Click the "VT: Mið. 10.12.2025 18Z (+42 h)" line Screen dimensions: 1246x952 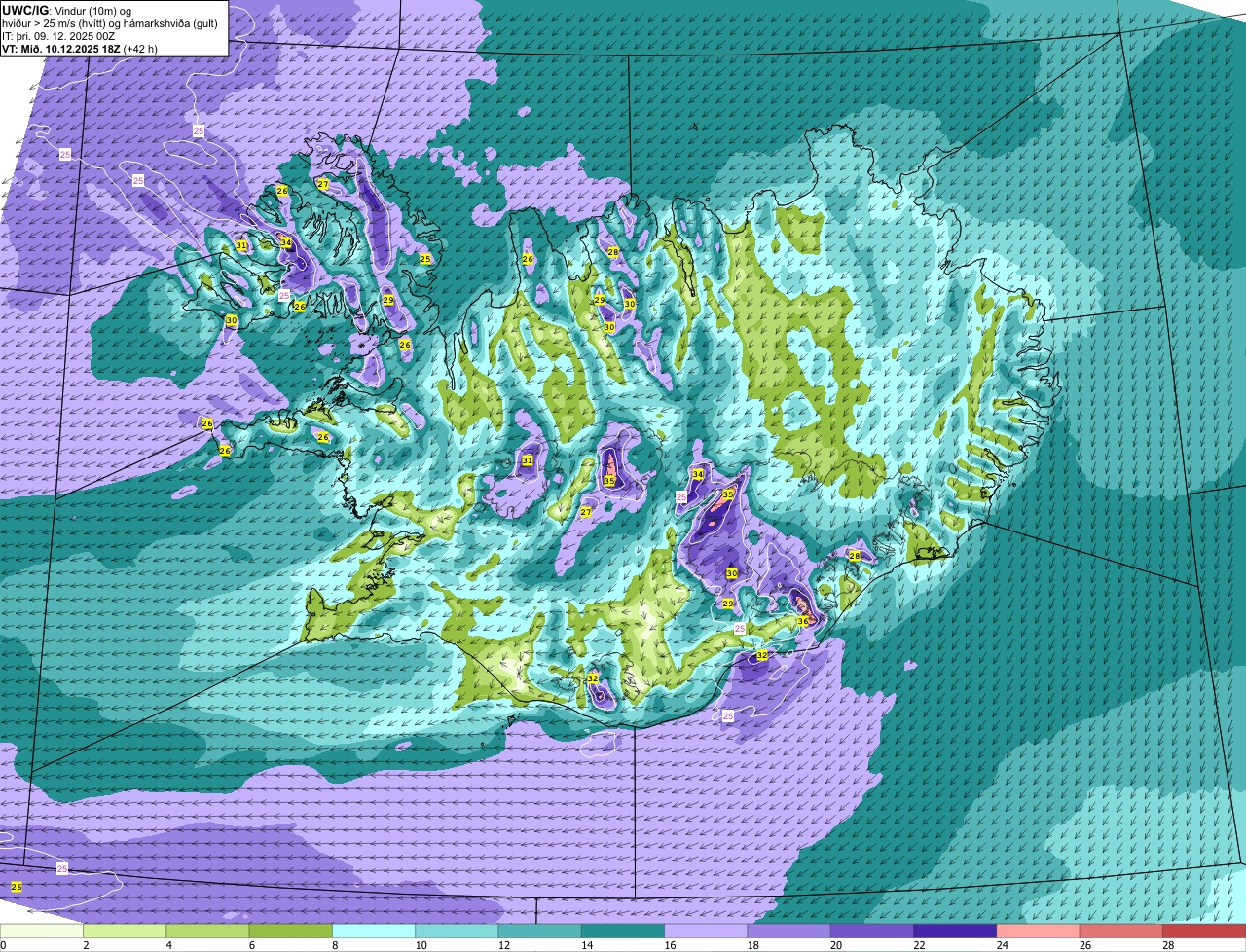click(x=80, y=48)
